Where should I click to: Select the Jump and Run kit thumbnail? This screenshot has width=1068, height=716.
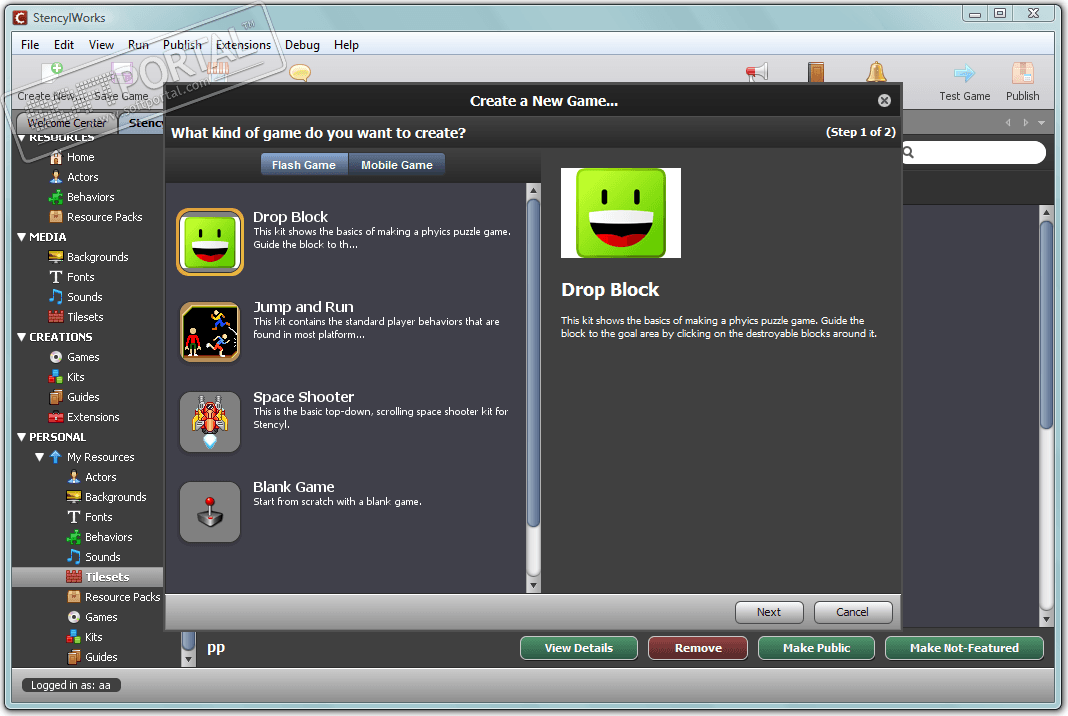[x=210, y=332]
